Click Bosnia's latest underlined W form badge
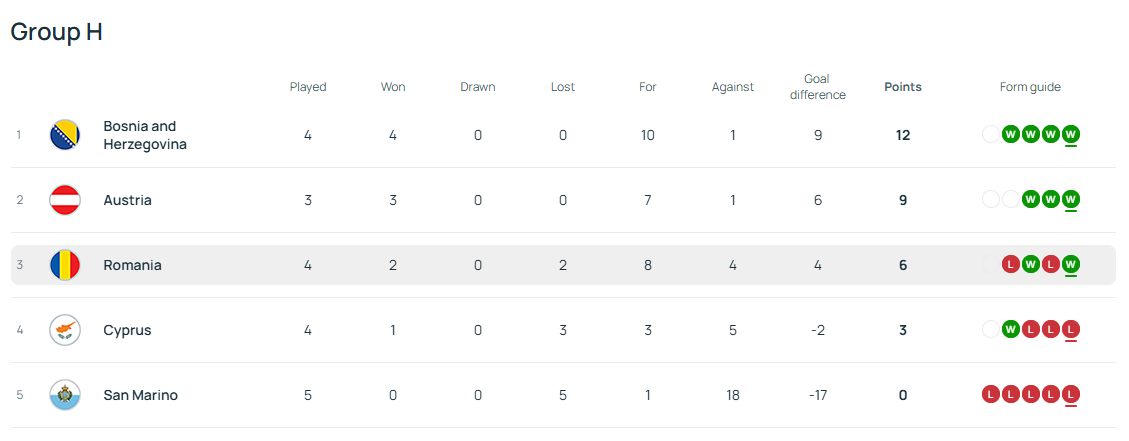Screen dimensions: 1129x441 click(x=1070, y=135)
